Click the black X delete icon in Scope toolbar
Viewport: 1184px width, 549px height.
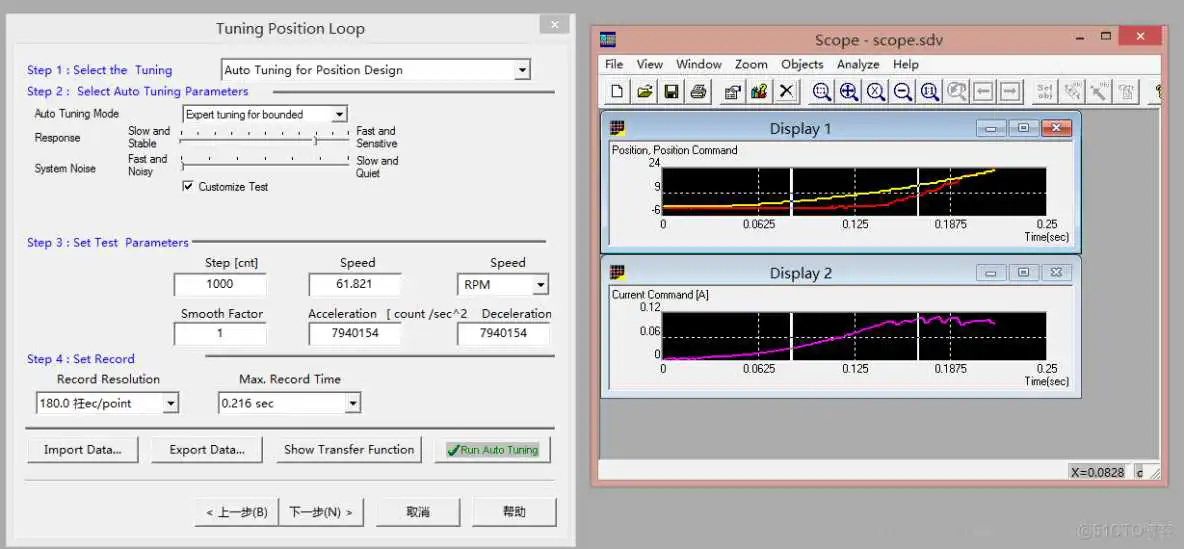(x=786, y=91)
